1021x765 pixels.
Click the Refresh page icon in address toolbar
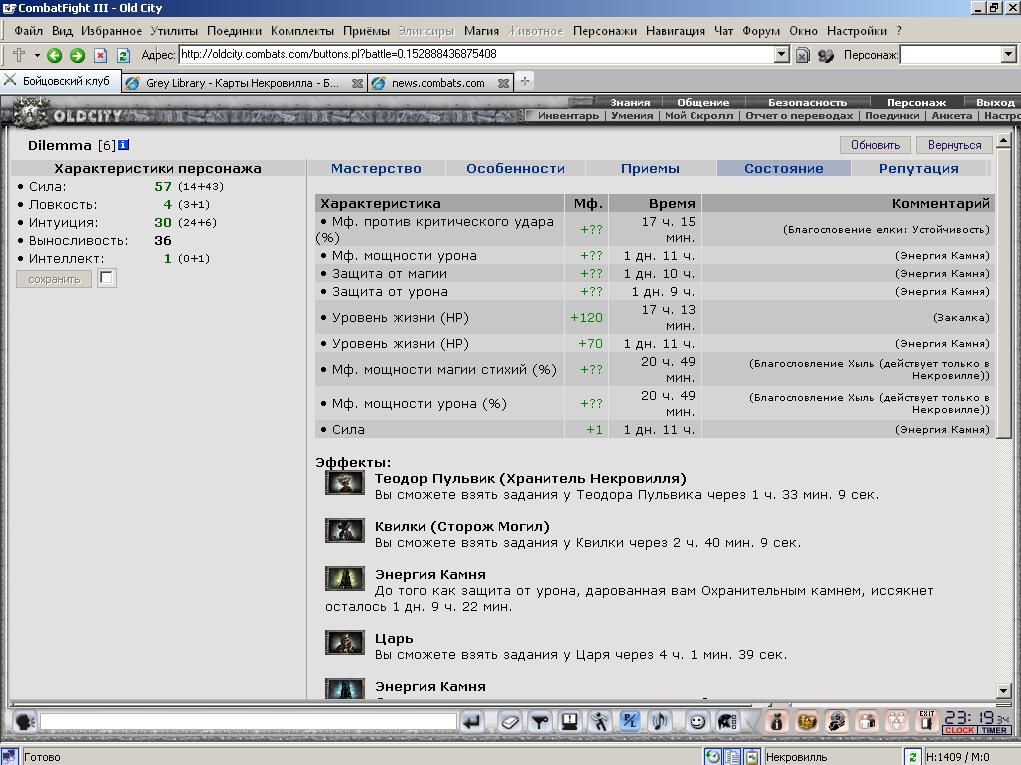[x=123, y=55]
